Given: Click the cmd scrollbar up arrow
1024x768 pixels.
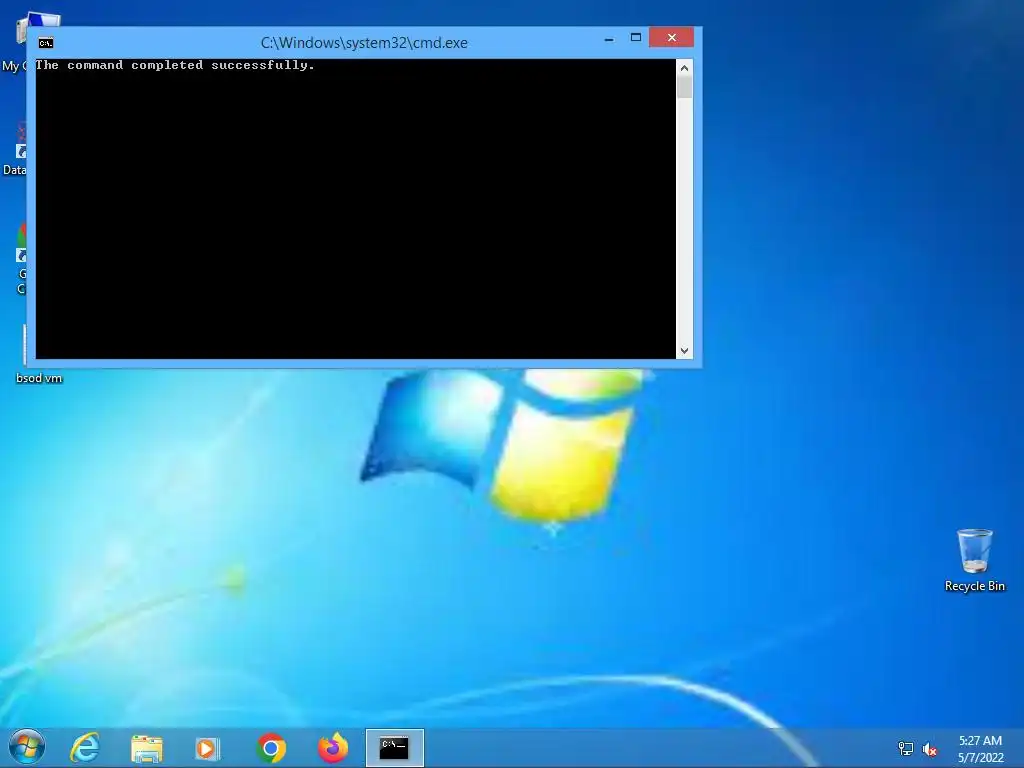Looking at the screenshot, I should click(x=684, y=67).
